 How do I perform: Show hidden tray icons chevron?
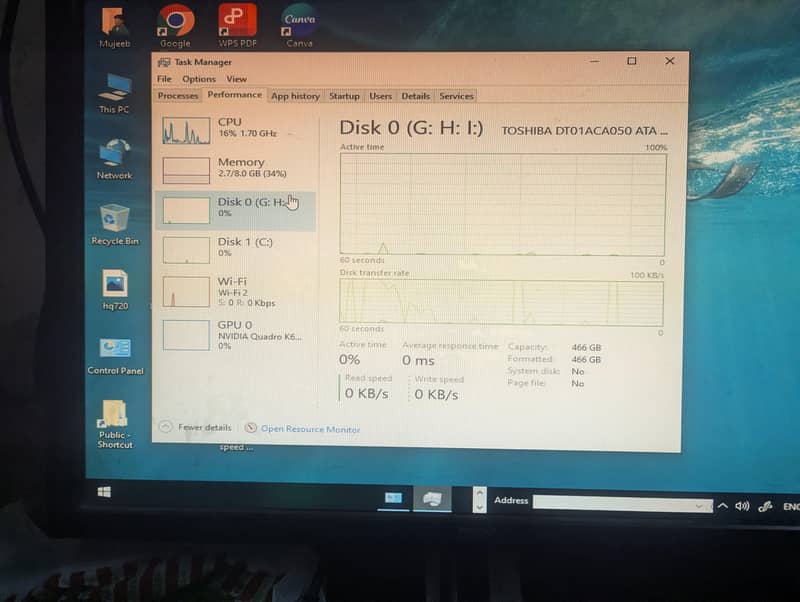(x=722, y=506)
